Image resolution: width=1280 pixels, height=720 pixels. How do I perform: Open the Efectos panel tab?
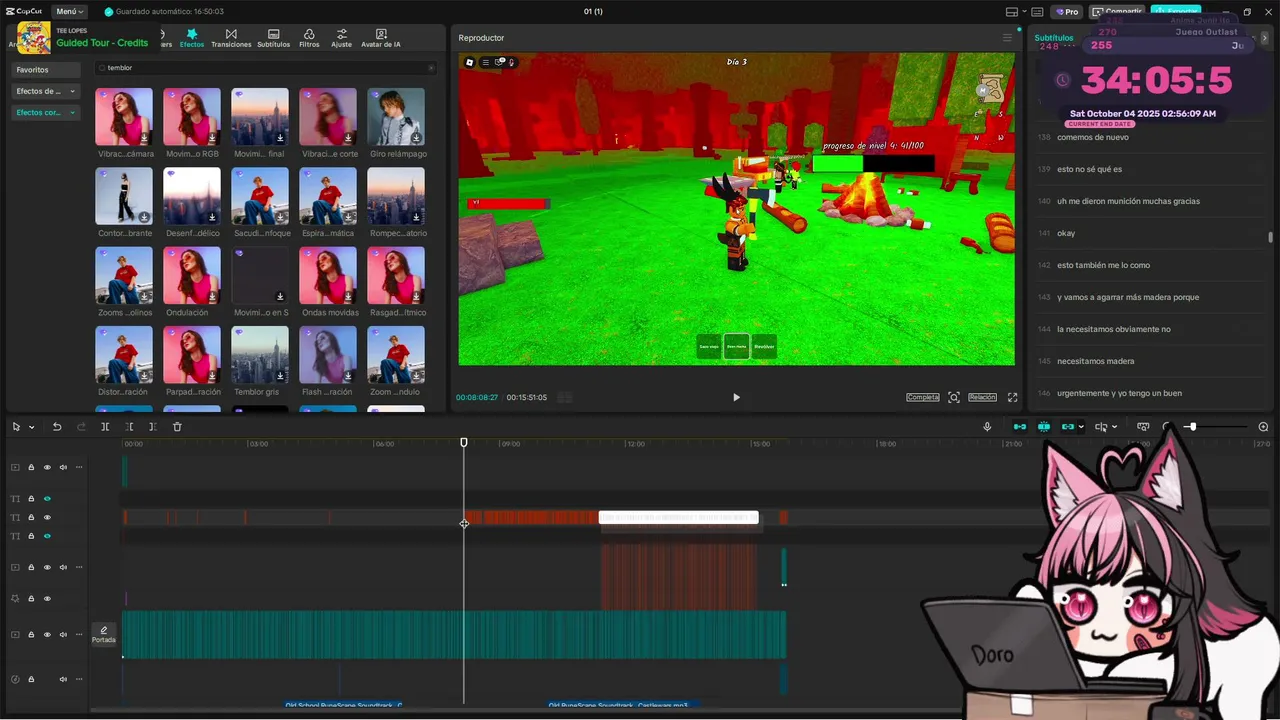click(x=191, y=38)
